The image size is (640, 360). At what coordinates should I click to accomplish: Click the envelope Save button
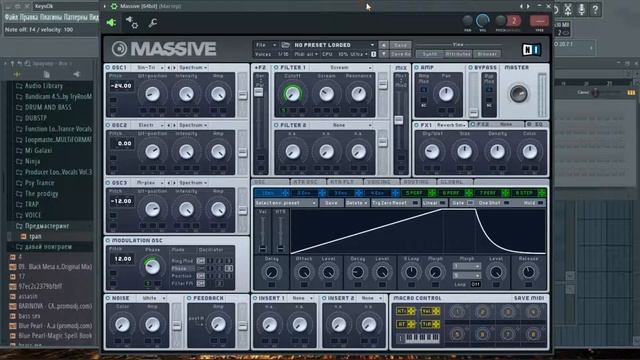(331, 203)
